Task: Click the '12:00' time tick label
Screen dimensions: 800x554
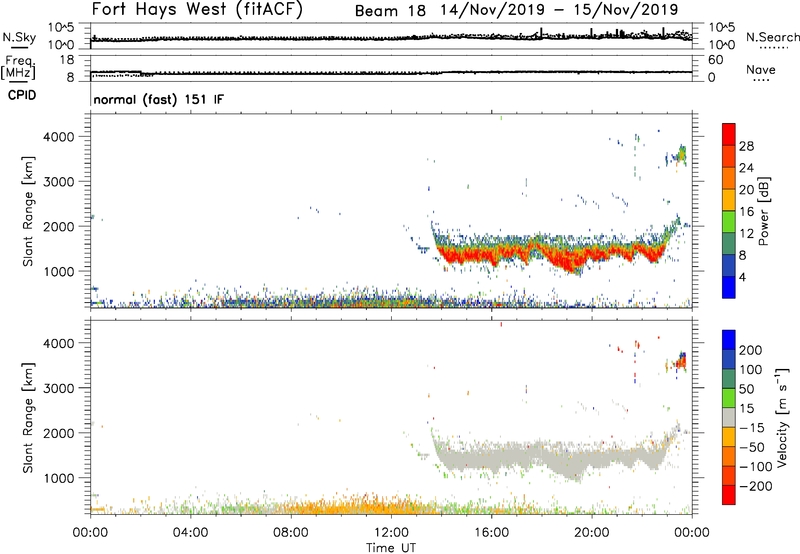Action: [391, 533]
